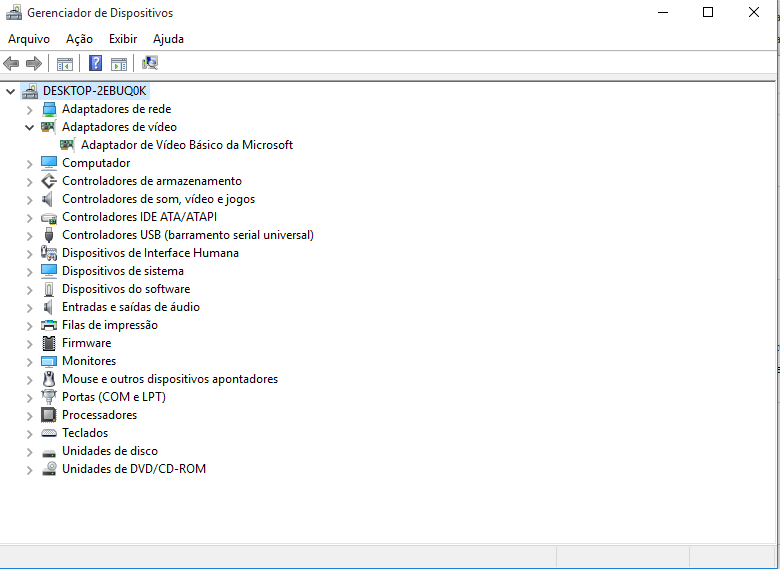Maximize the Gerenciador de Dispositivos window
Image resolution: width=780 pixels, height=569 pixels.
pos(708,12)
